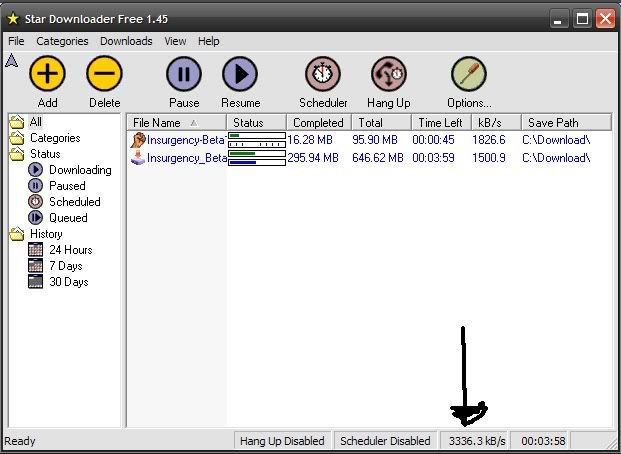Screen dimensions: 621x454
Task: Click the 00:03:58 status bar timer
Action: point(541,441)
